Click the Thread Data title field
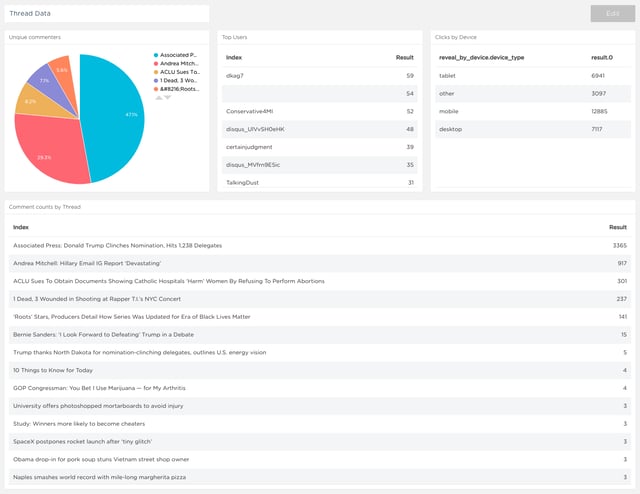The height and width of the screenshot is (494, 640). tap(107, 13)
